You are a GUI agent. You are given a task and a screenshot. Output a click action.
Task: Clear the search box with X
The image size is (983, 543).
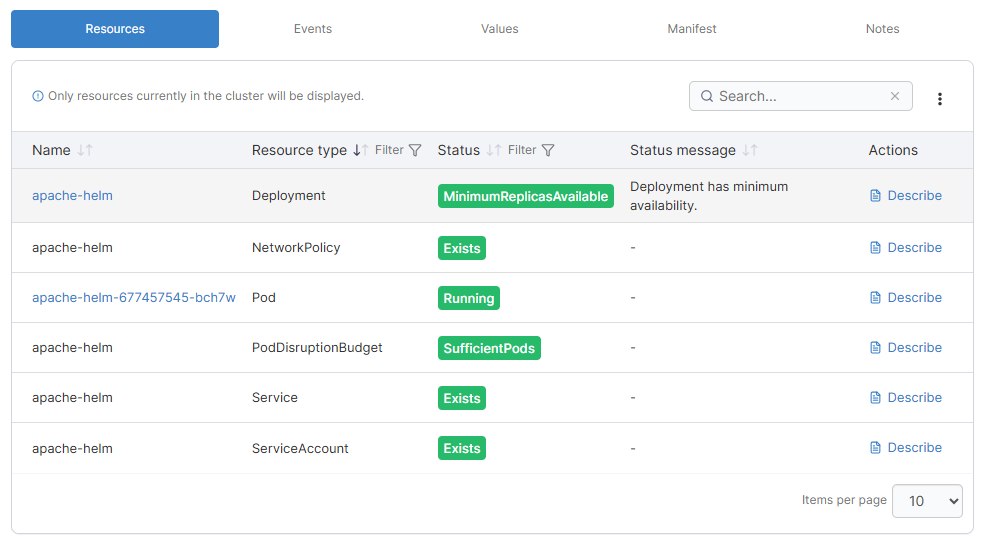(x=895, y=96)
